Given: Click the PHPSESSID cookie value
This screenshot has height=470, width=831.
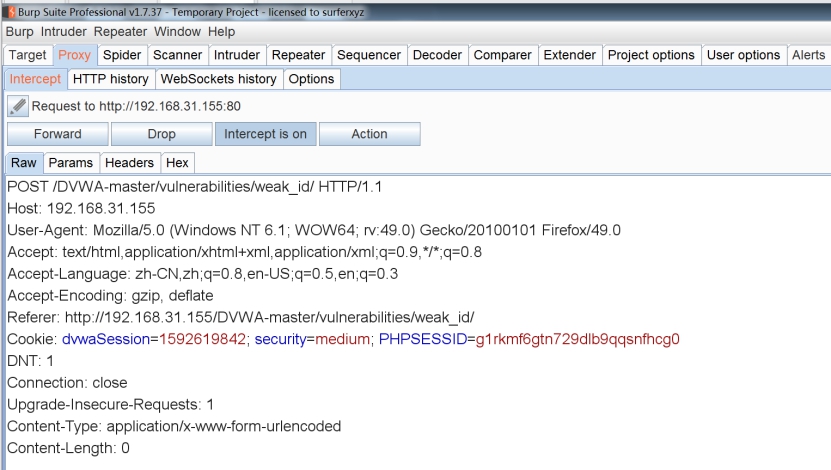Looking at the screenshot, I should pos(578,339).
